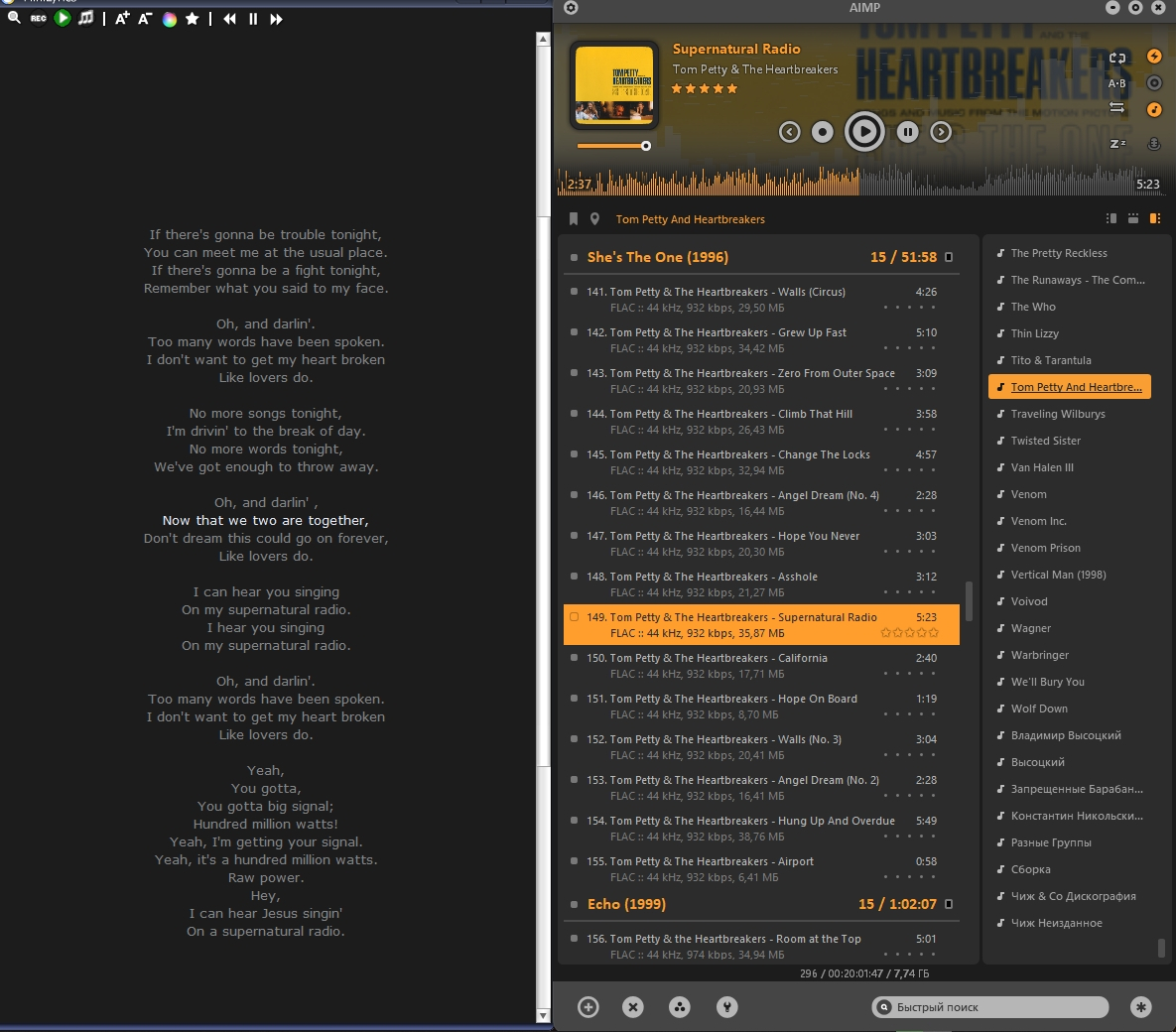Viewport: 1176px width, 1032px height.
Task: Enable the A-B repeat section
Action: (1117, 83)
